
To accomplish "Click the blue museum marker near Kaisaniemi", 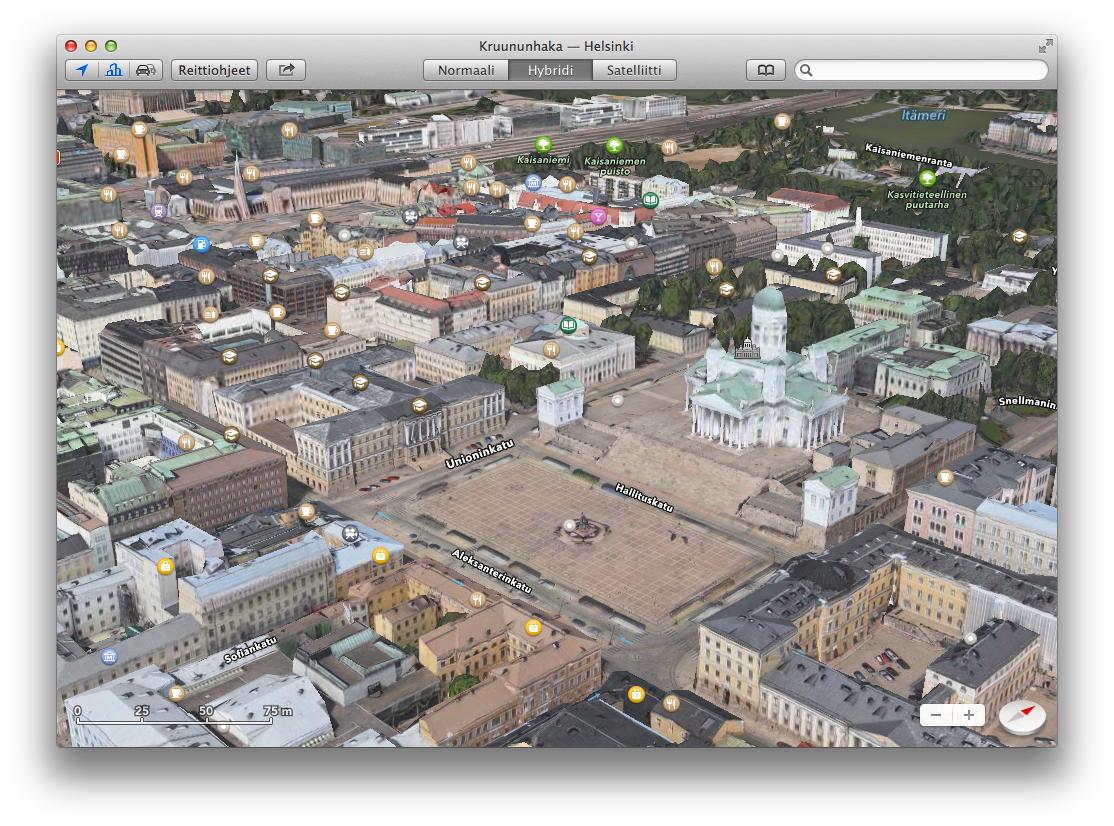I will (533, 183).
